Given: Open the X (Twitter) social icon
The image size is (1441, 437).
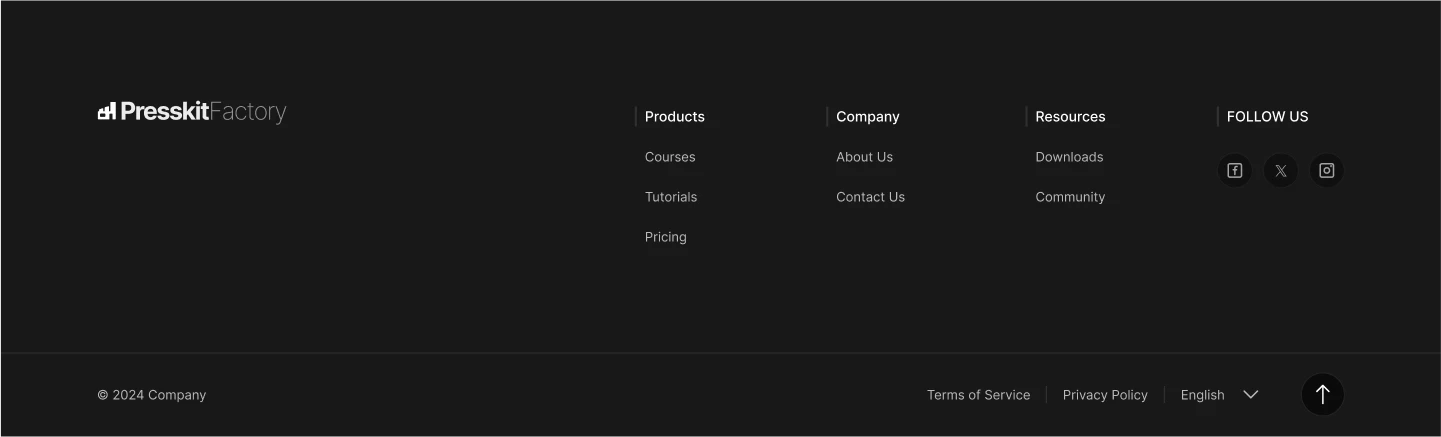Looking at the screenshot, I should pos(1281,171).
